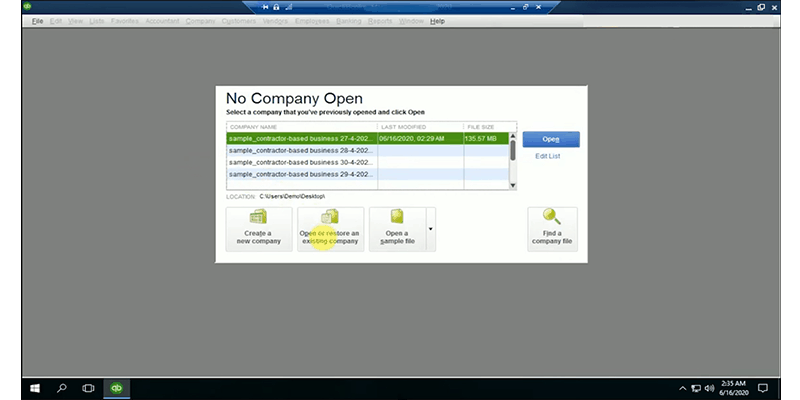
Task: Open the View menu
Action: click(x=76, y=21)
